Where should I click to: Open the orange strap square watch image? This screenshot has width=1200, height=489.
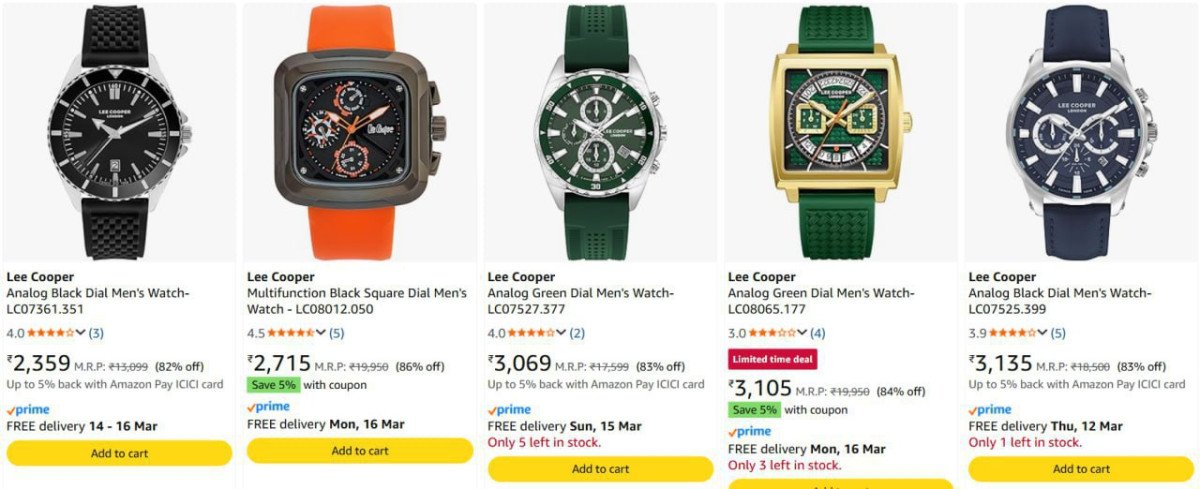(360, 132)
